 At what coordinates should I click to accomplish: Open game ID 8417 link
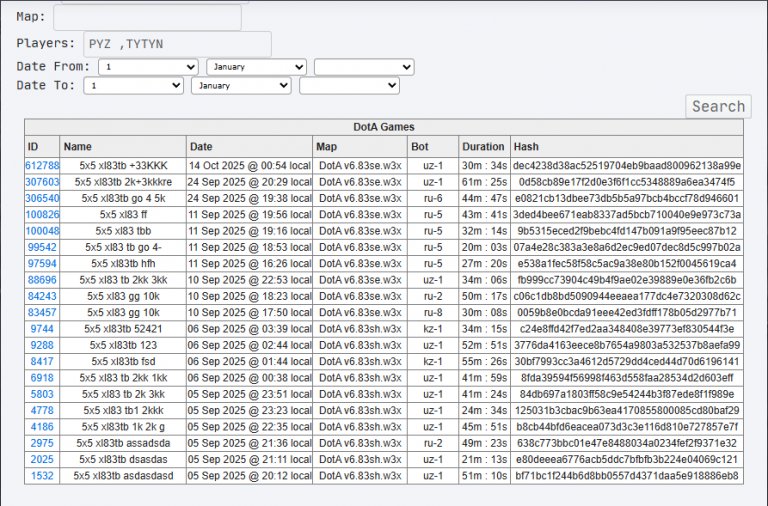coord(42,361)
